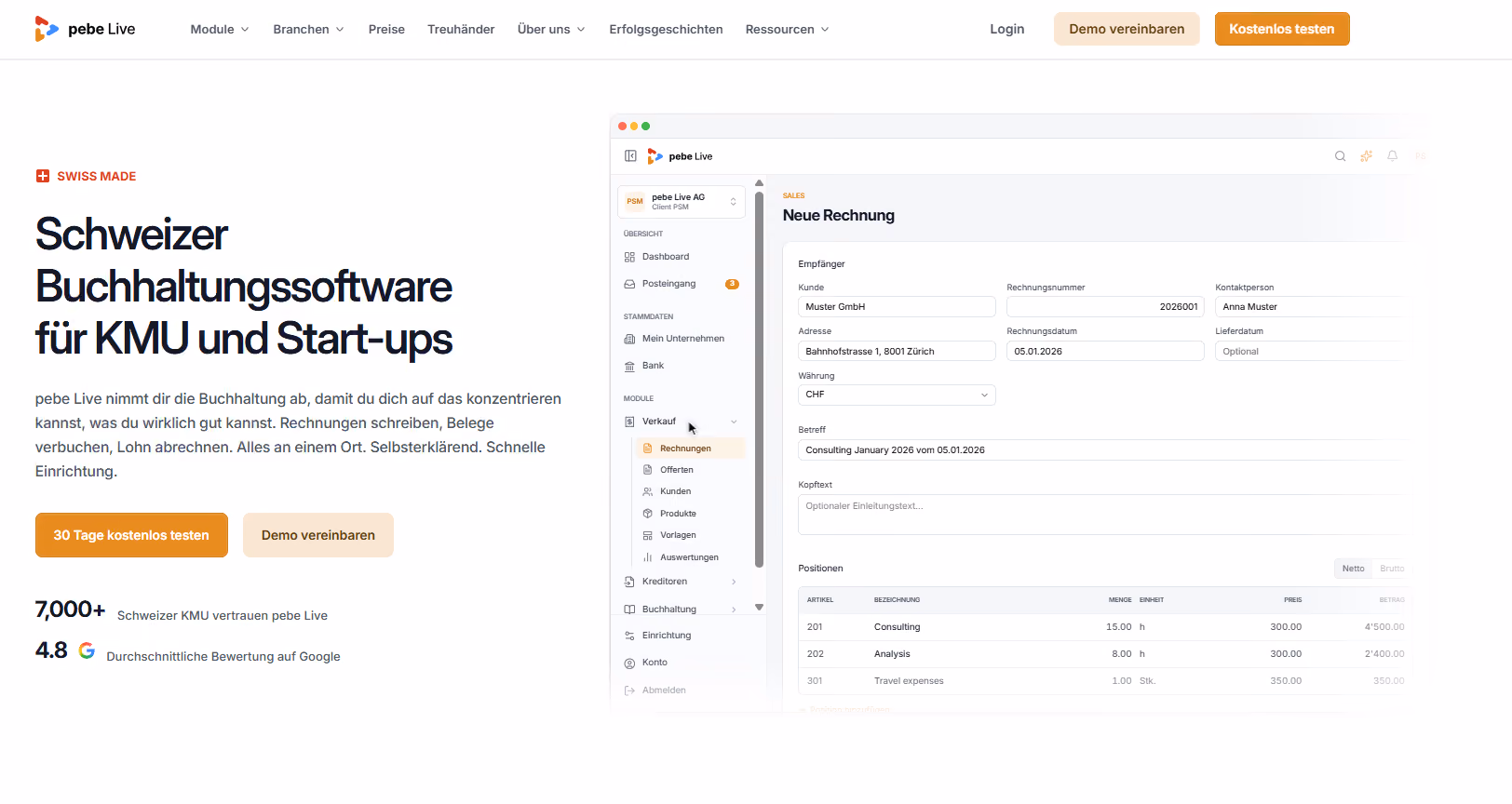Click the Consulting cell in positions table
Viewport: 1512px width, 804px height.
point(897,627)
